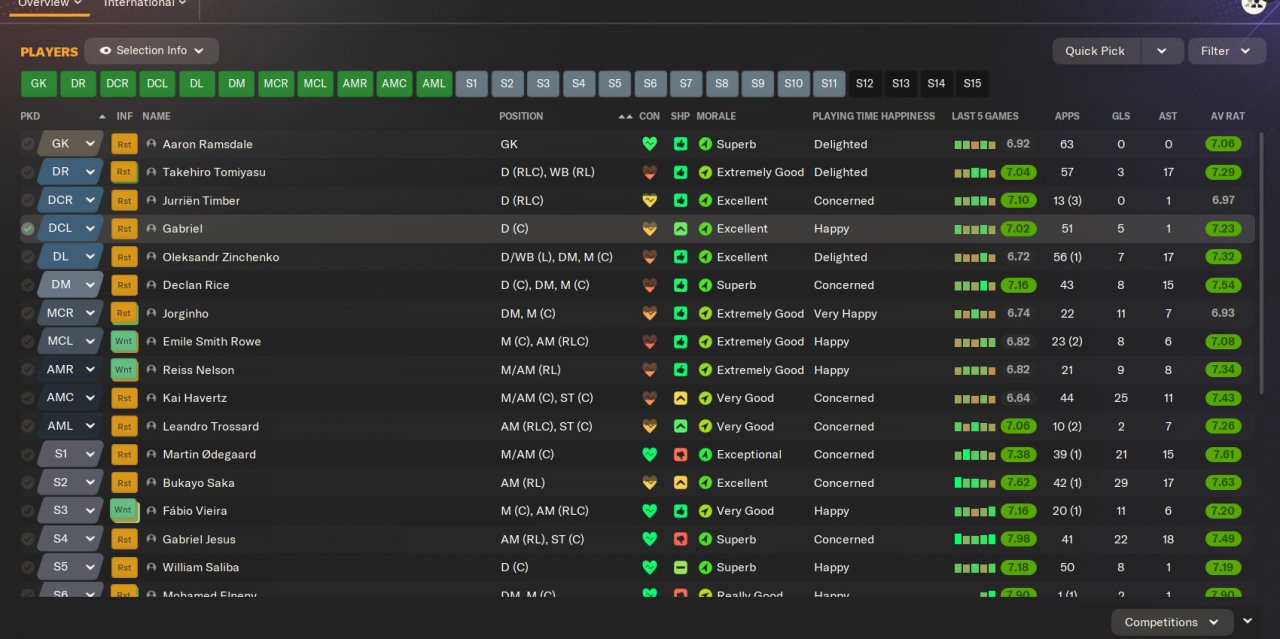Click Kai Havertz's yellow match sharpness icon
Viewport: 1280px width, 639px height.
(680, 398)
